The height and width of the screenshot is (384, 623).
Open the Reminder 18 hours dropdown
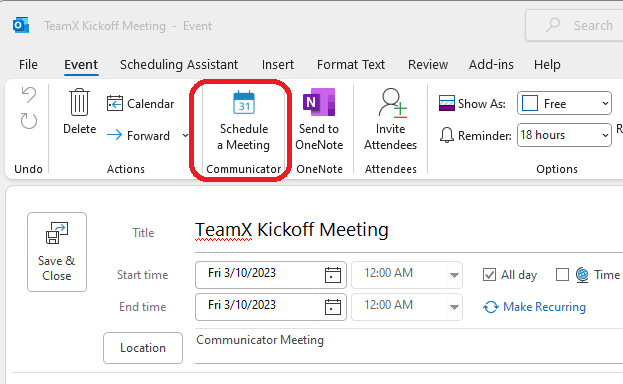[564, 135]
